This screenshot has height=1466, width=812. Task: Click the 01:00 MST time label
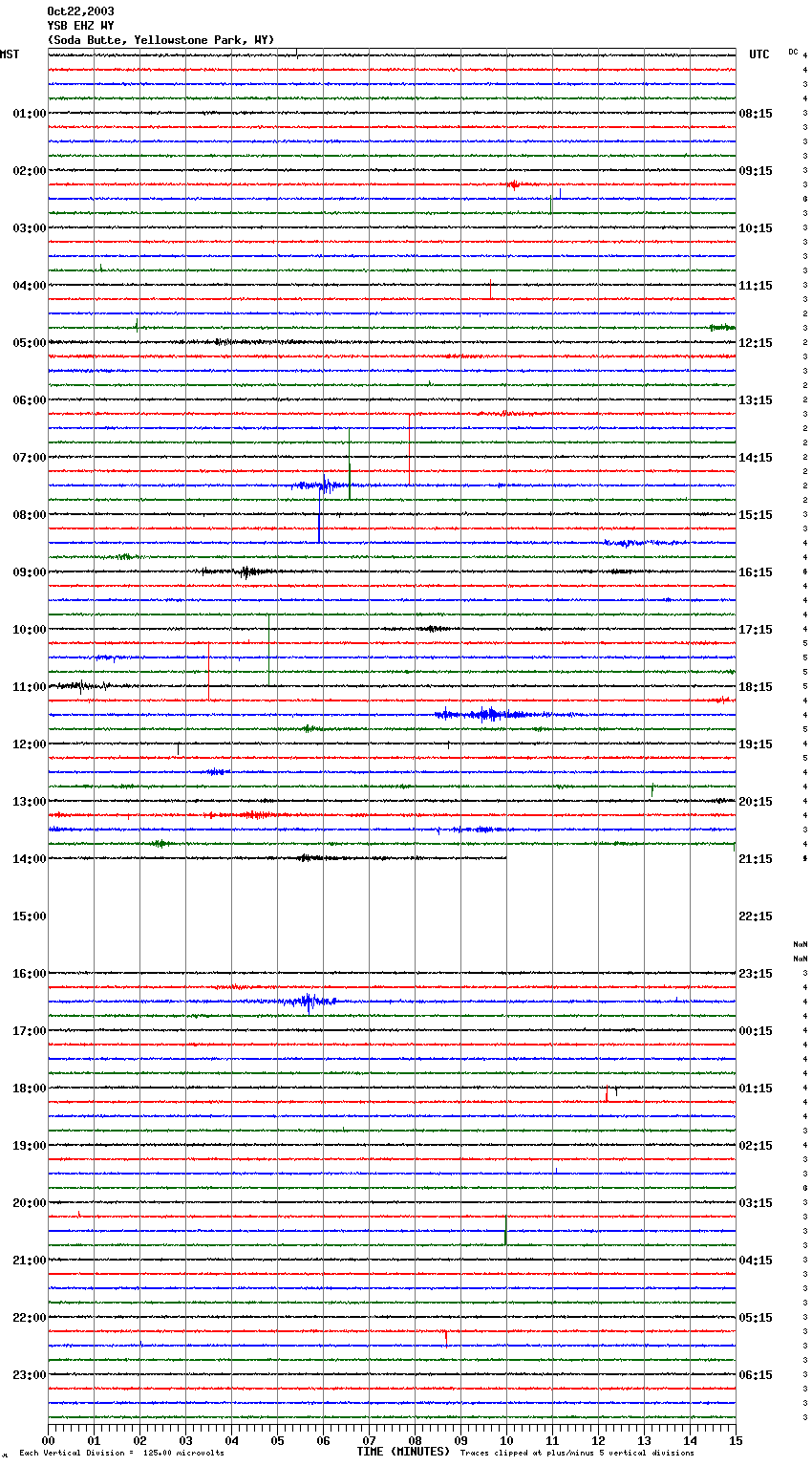pyautogui.click(x=30, y=114)
